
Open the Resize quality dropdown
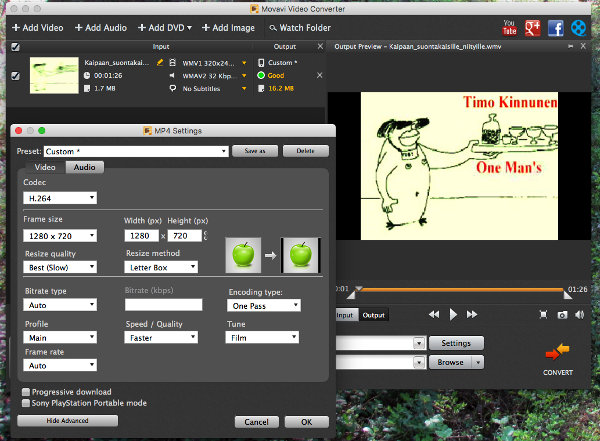(60, 267)
